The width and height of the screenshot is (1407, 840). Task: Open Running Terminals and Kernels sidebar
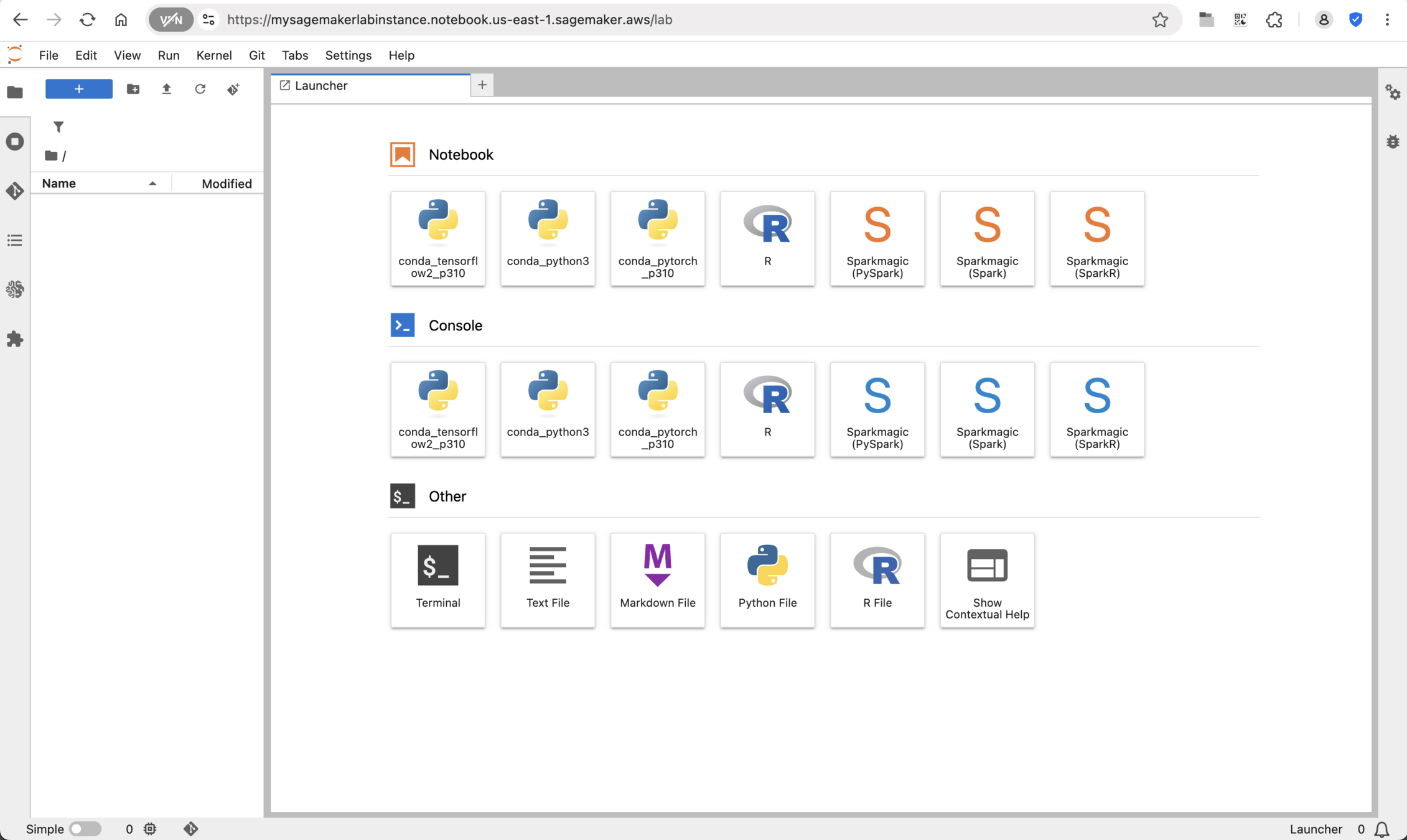pos(15,141)
